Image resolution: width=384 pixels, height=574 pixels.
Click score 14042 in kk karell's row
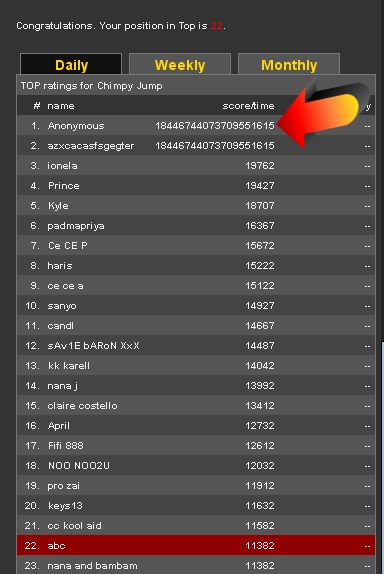click(x=260, y=366)
